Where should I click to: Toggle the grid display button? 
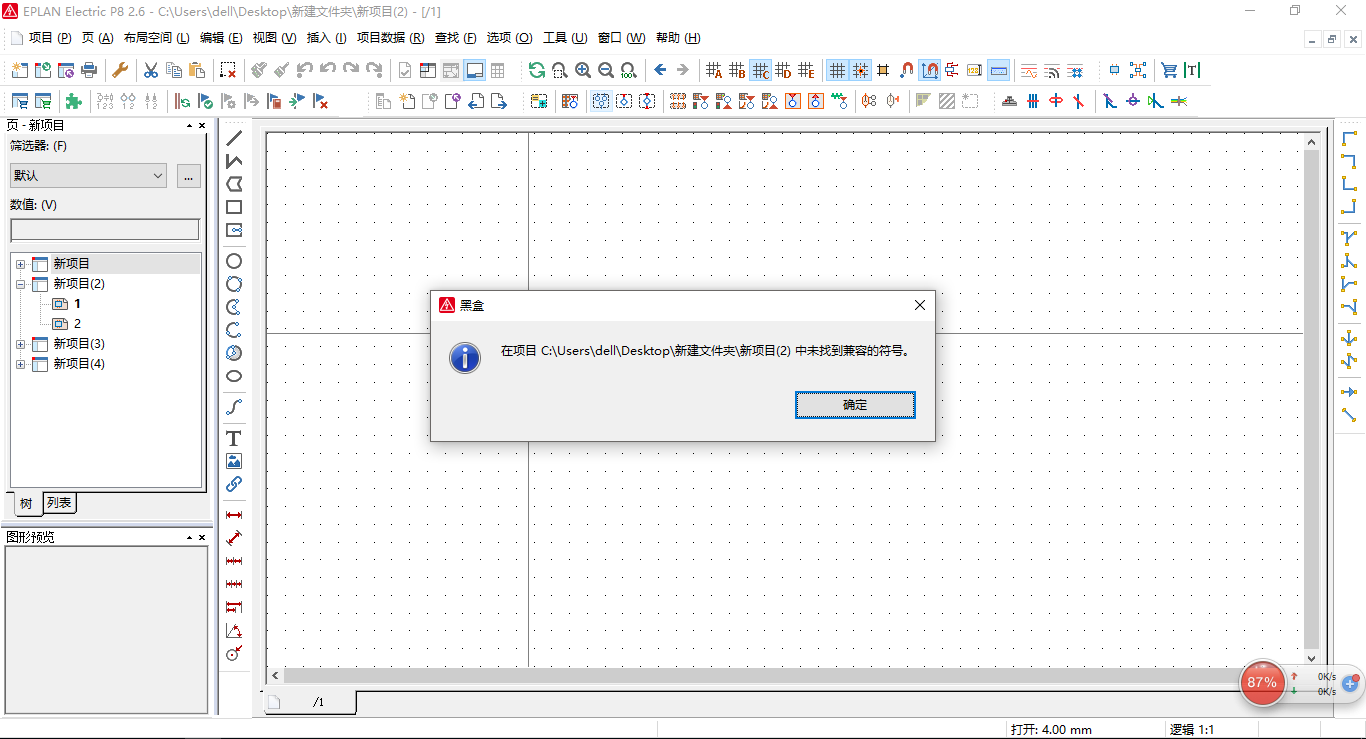point(837,70)
